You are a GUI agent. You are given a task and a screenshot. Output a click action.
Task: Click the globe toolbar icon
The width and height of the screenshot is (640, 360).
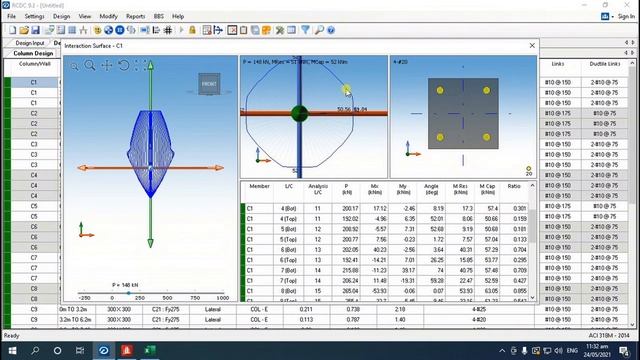pos(108,30)
